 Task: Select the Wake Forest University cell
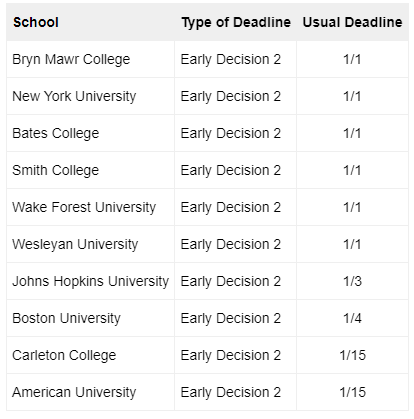click(90, 207)
